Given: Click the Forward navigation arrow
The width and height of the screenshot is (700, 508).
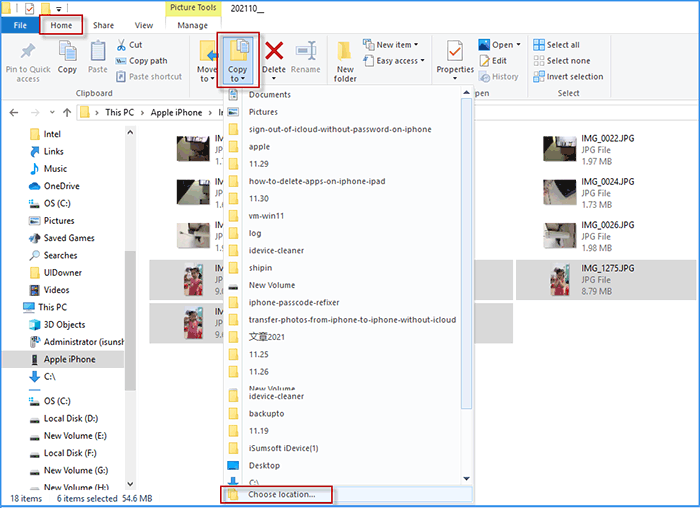Looking at the screenshot, I should click(34, 112).
